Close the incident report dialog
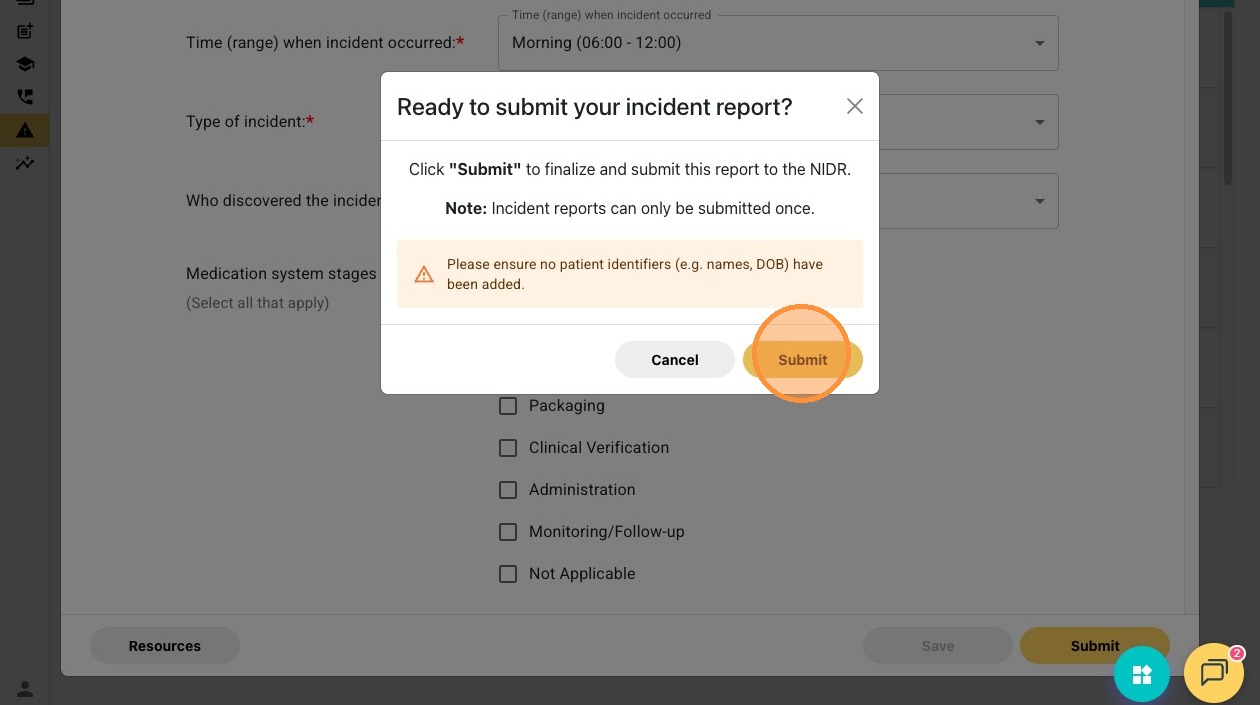The height and width of the screenshot is (705, 1260). pyautogui.click(x=854, y=106)
